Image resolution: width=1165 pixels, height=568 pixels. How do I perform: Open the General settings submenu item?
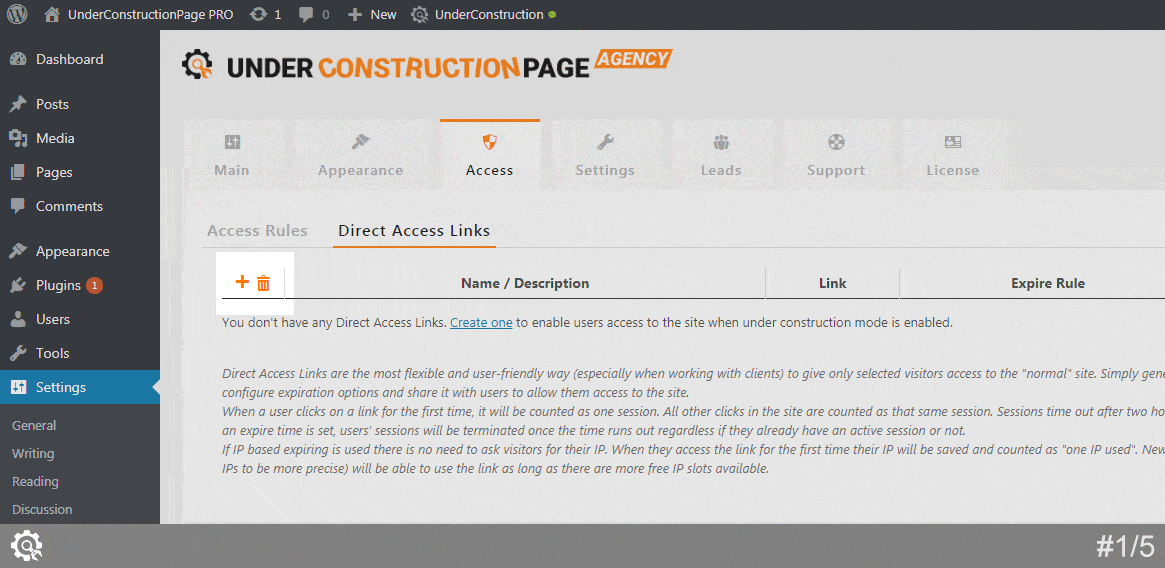tap(33, 425)
